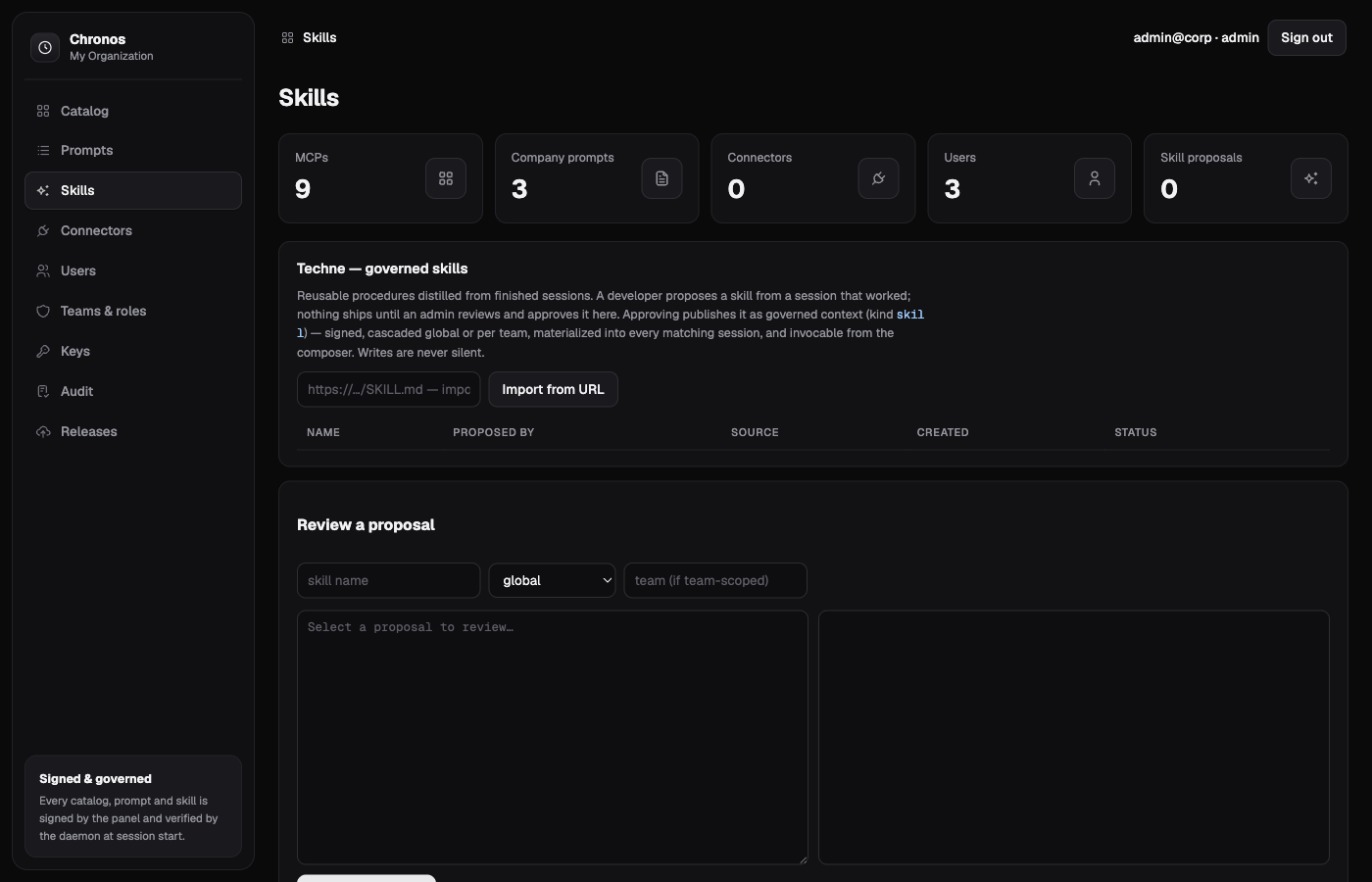Viewport: 1372px width, 882px height.
Task: Click the Skills sparkle icon in sidebar
Action: tap(43, 190)
